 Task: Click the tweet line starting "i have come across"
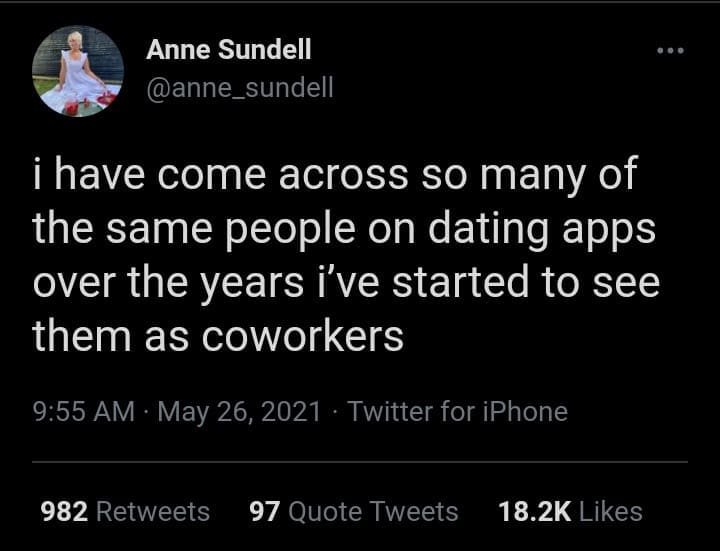[334, 175]
